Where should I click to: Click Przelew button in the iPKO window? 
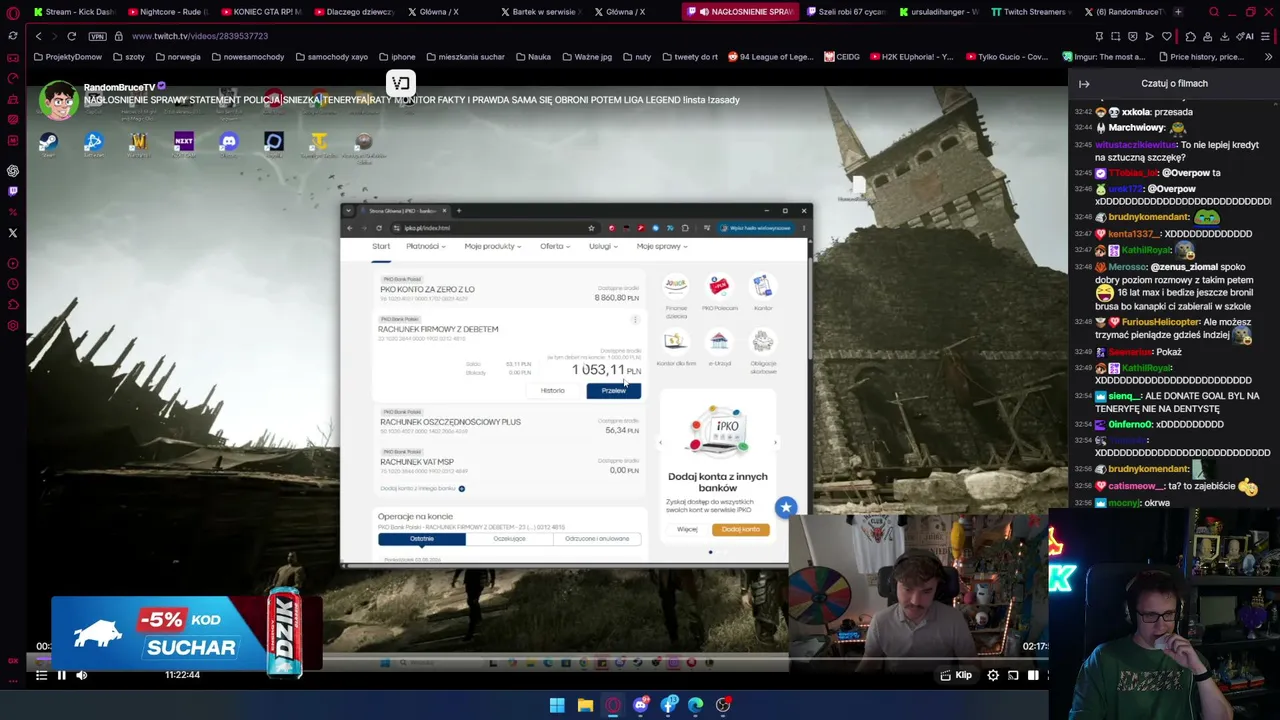click(x=613, y=391)
